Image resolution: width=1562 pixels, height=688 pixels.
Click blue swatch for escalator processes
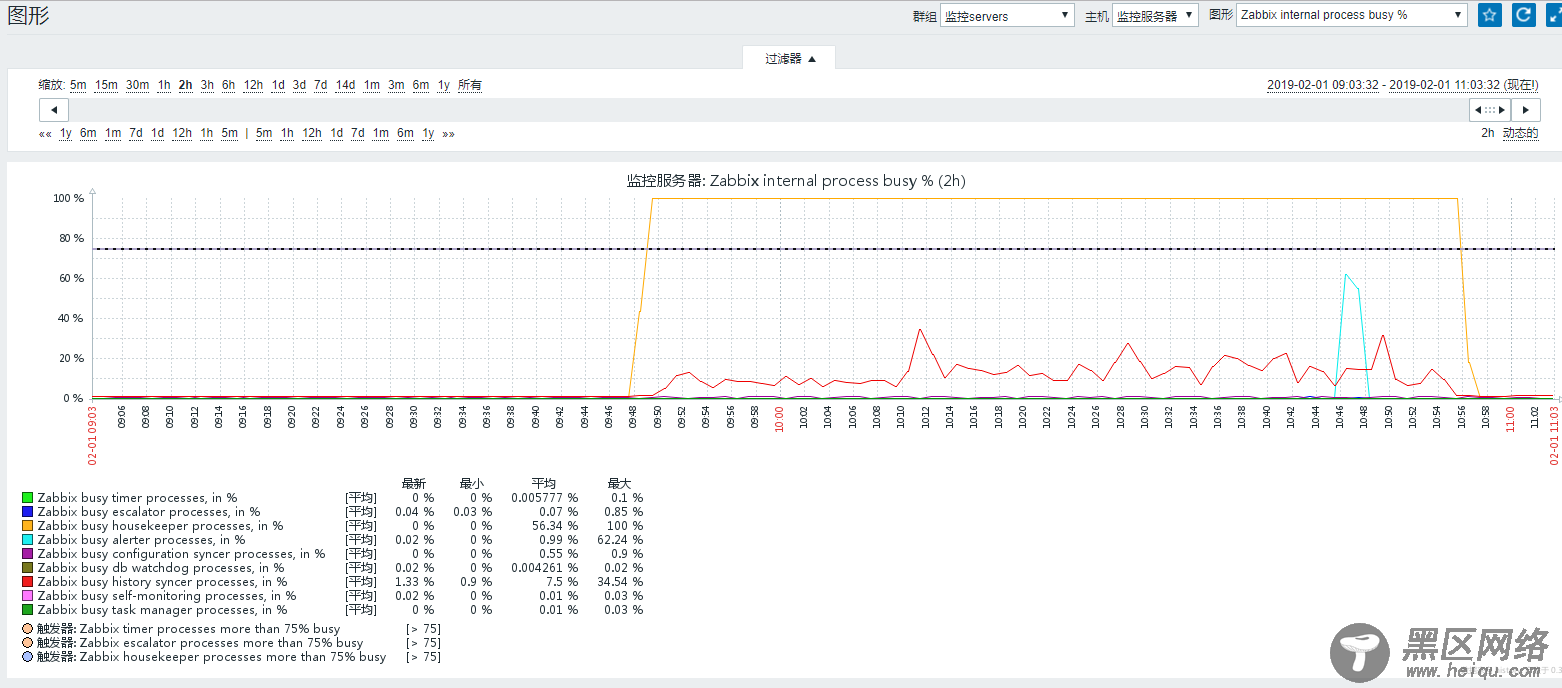point(27,512)
